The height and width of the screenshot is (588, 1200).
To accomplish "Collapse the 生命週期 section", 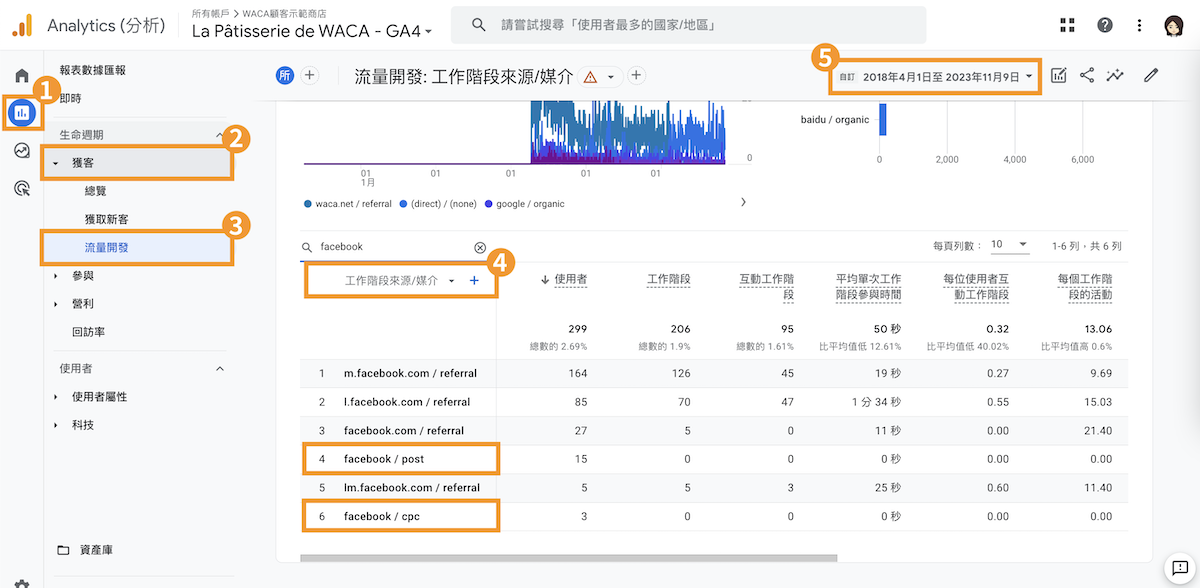I will click(x=220, y=134).
